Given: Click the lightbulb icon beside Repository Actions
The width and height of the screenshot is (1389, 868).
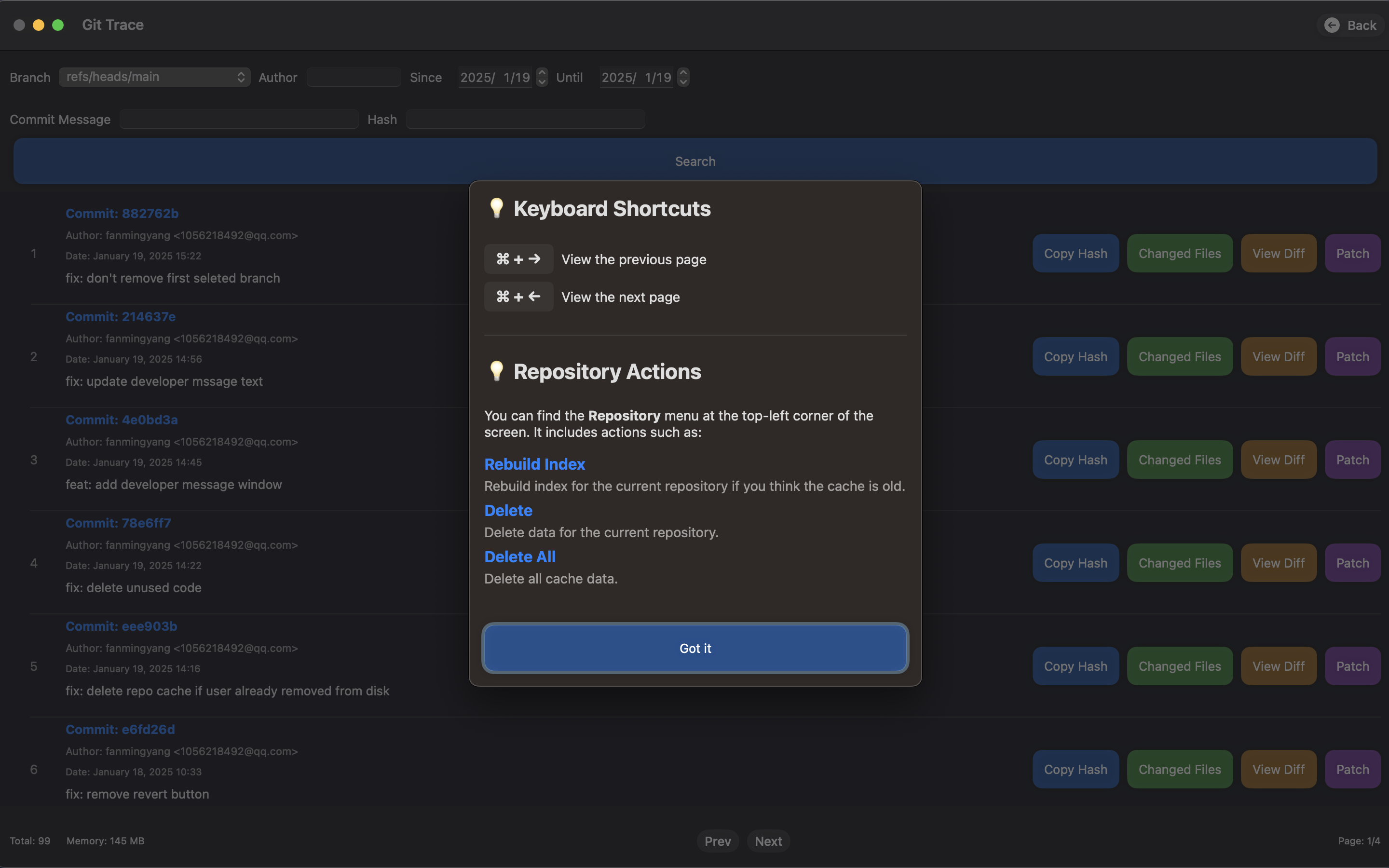Looking at the screenshot, I should click(x=497, y=371).
